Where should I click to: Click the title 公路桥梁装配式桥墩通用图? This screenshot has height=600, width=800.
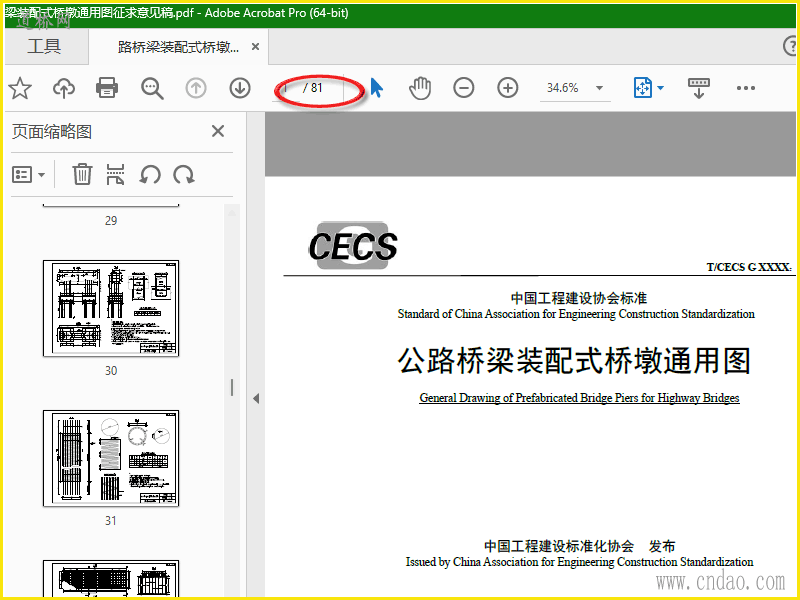(574, 361)
